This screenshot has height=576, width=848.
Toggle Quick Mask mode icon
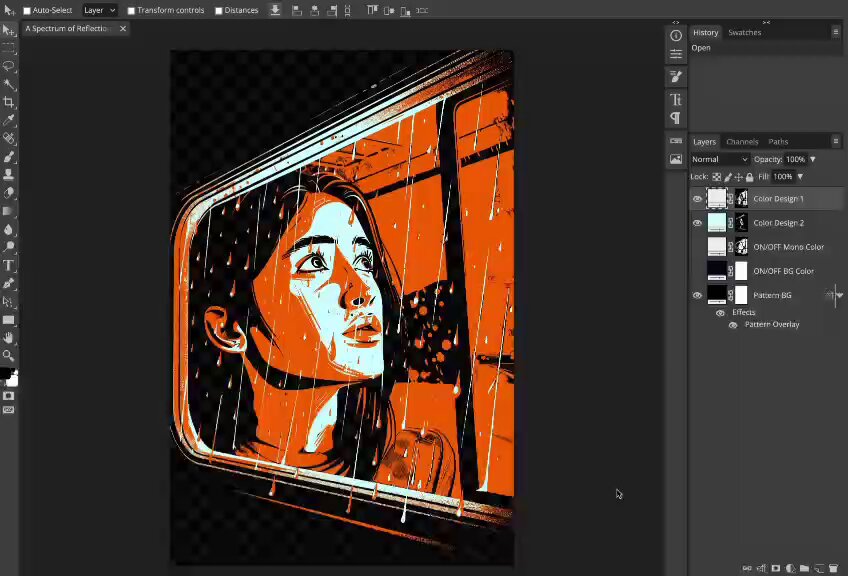[9, 396]
